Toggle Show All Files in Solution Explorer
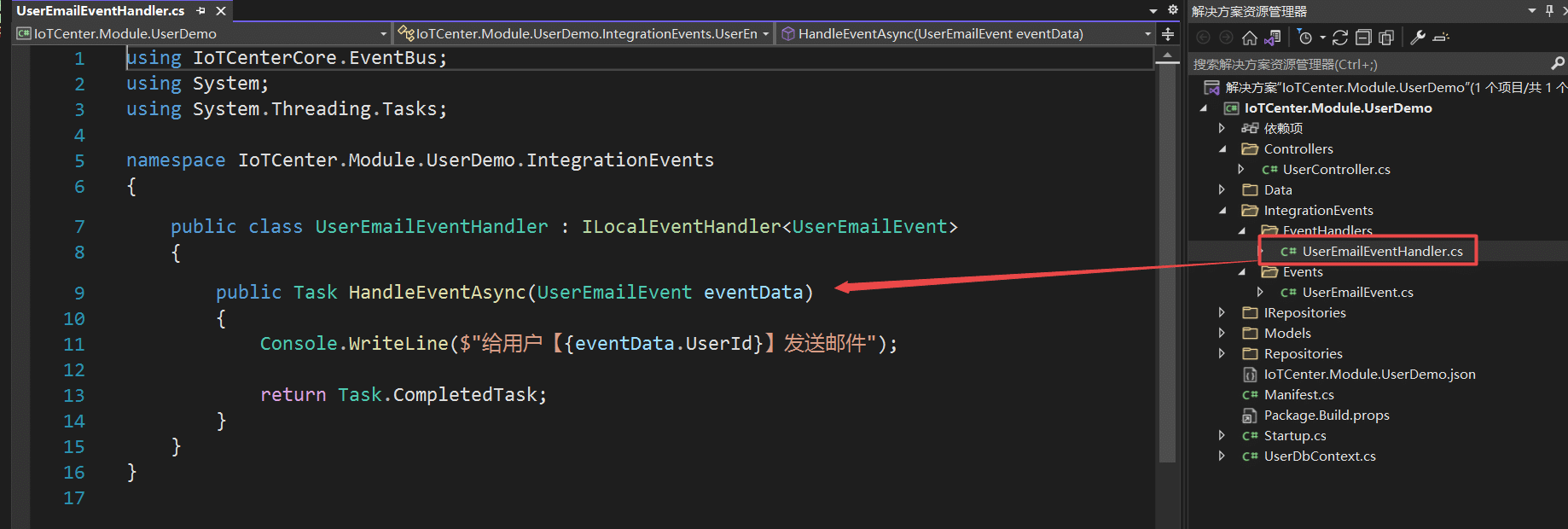 pyautogui.click(x=1386, y=38)
